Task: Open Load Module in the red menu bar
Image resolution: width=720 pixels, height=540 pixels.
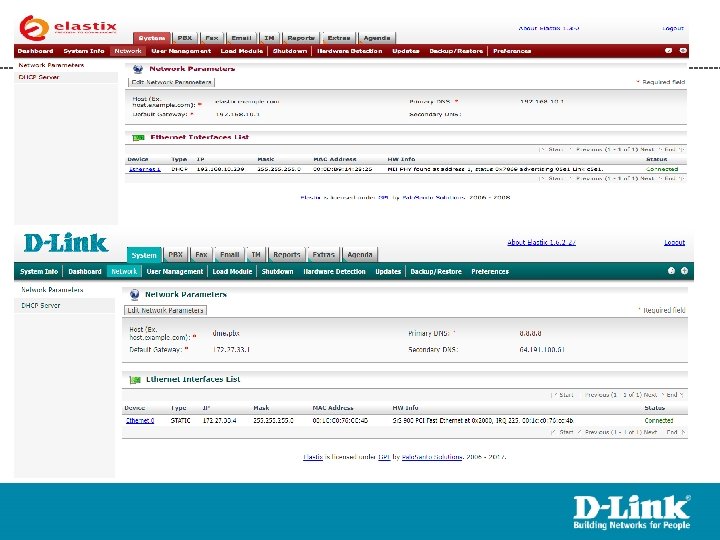Action: pos(242,51)
